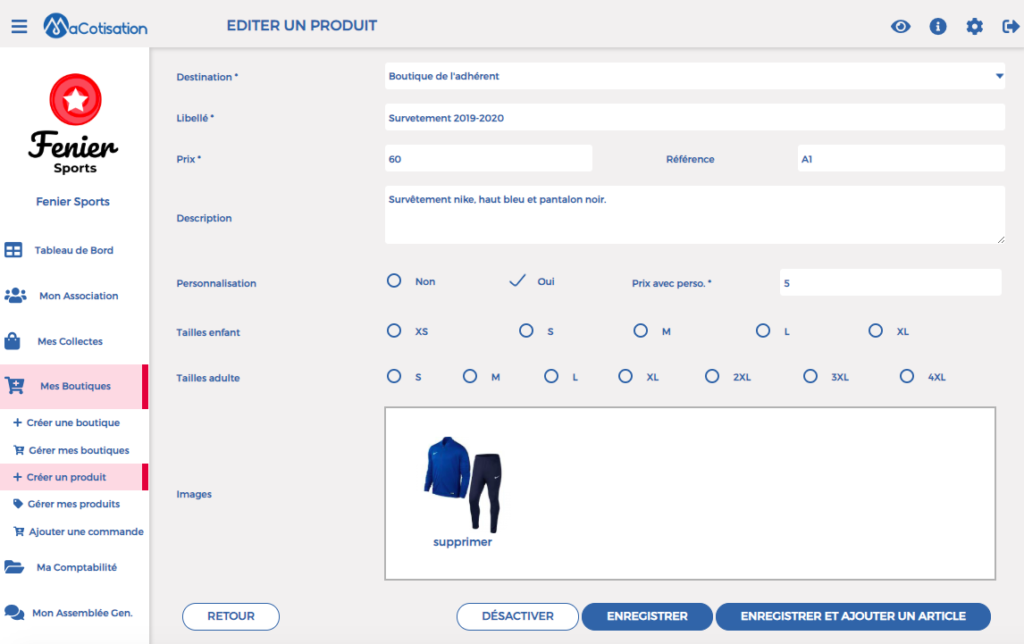Select child size XS
Screen dimensions: 1024x644
pyautogui.click(x=394, y=330)
